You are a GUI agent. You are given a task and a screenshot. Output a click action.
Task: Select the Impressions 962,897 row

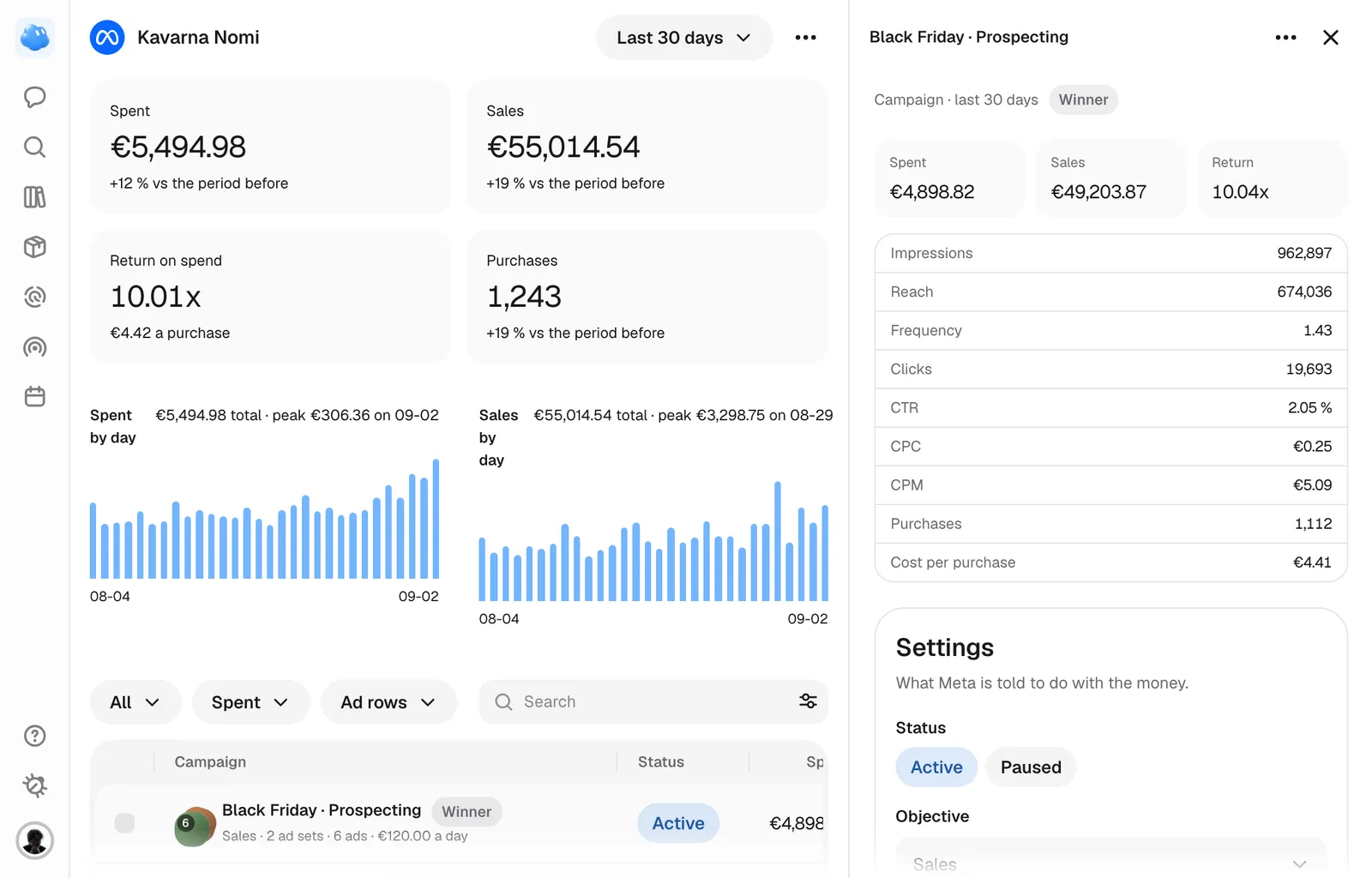(1110, 253)
